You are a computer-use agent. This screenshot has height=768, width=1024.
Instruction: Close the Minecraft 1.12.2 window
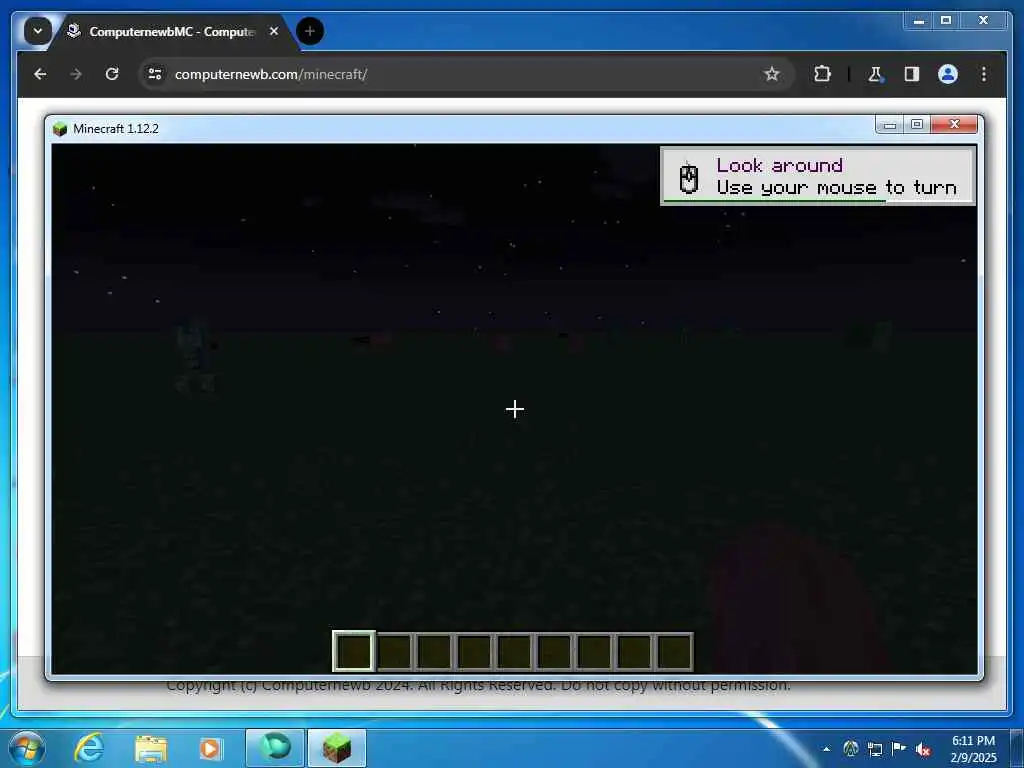coord(954,124)
